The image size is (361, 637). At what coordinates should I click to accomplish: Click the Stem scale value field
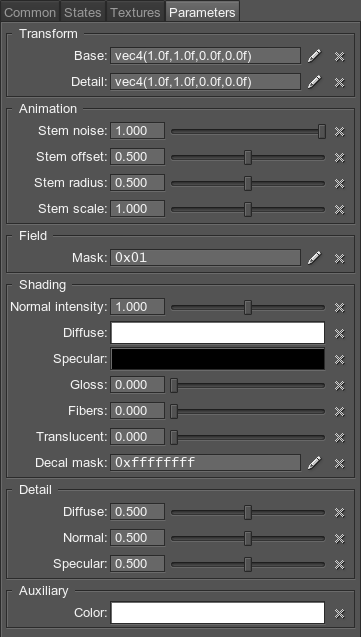pos(137,209)
